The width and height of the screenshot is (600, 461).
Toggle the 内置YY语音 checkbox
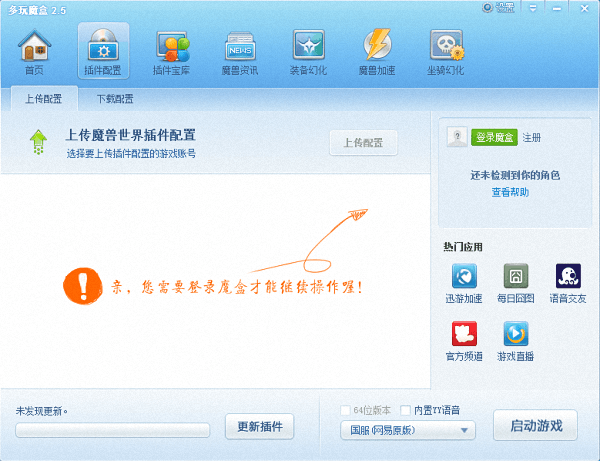pyautogui.click(x=404, y=410)
